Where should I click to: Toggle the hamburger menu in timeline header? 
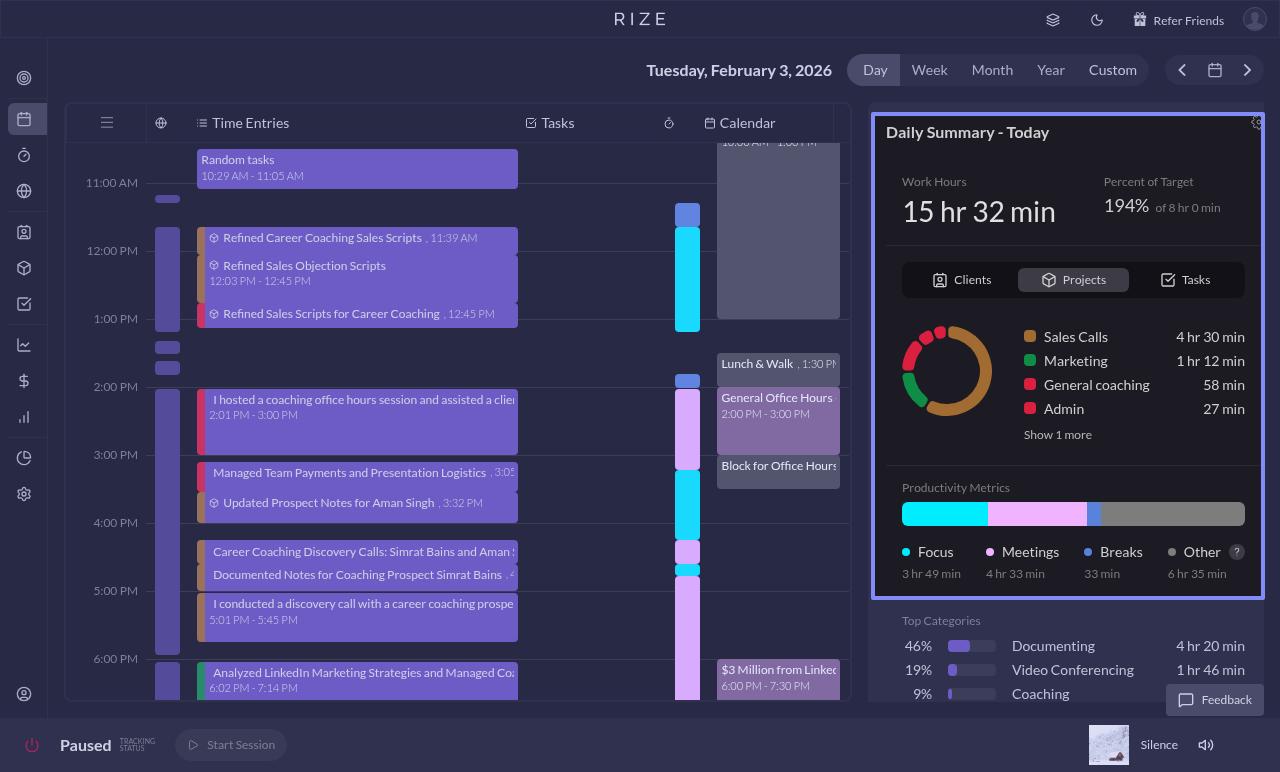[107, 123]
